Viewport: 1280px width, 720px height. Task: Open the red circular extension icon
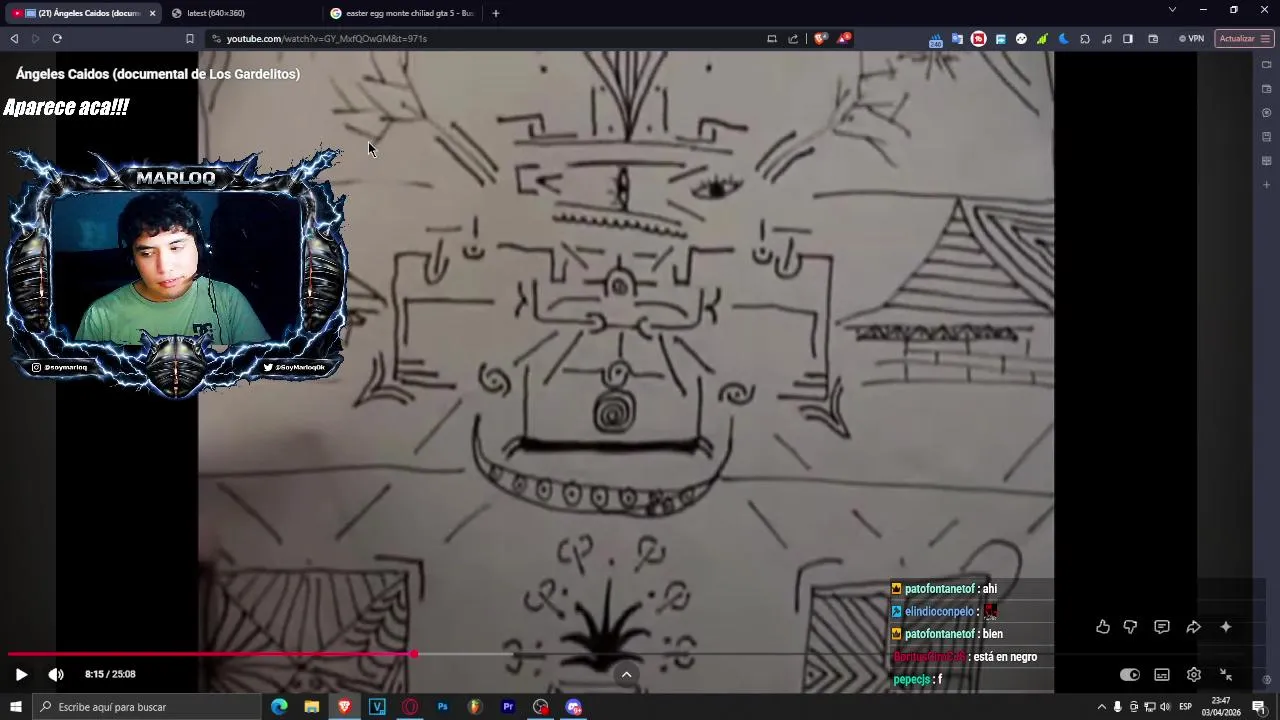[x=978, y=39]
